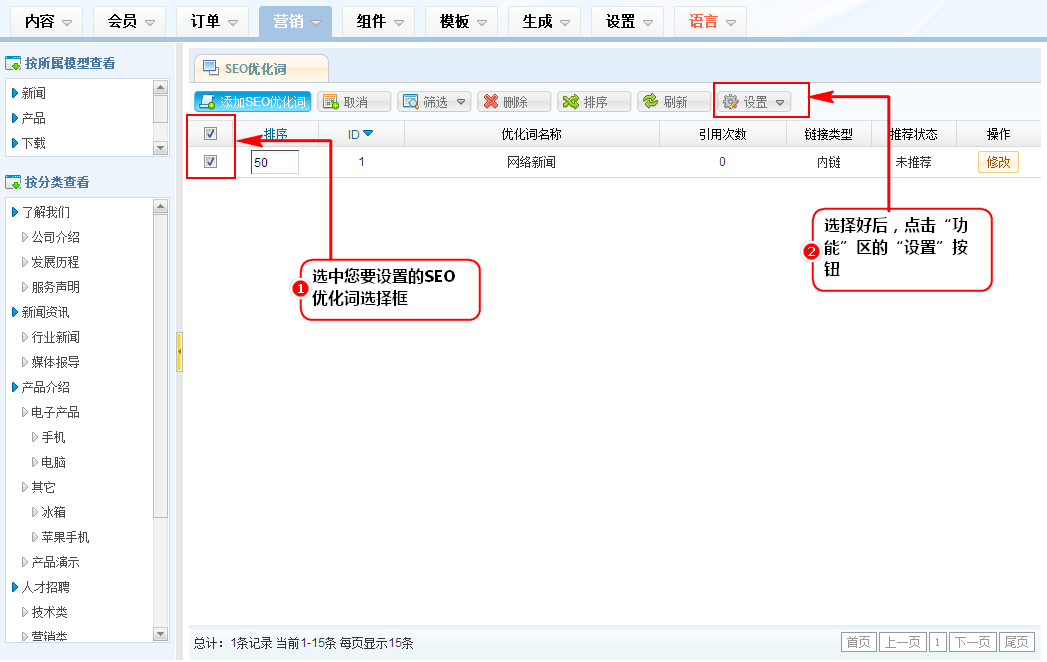Click the sidebar collapse handle
The height and width of the screenshot is (662, 1047).
pos(179,352)
